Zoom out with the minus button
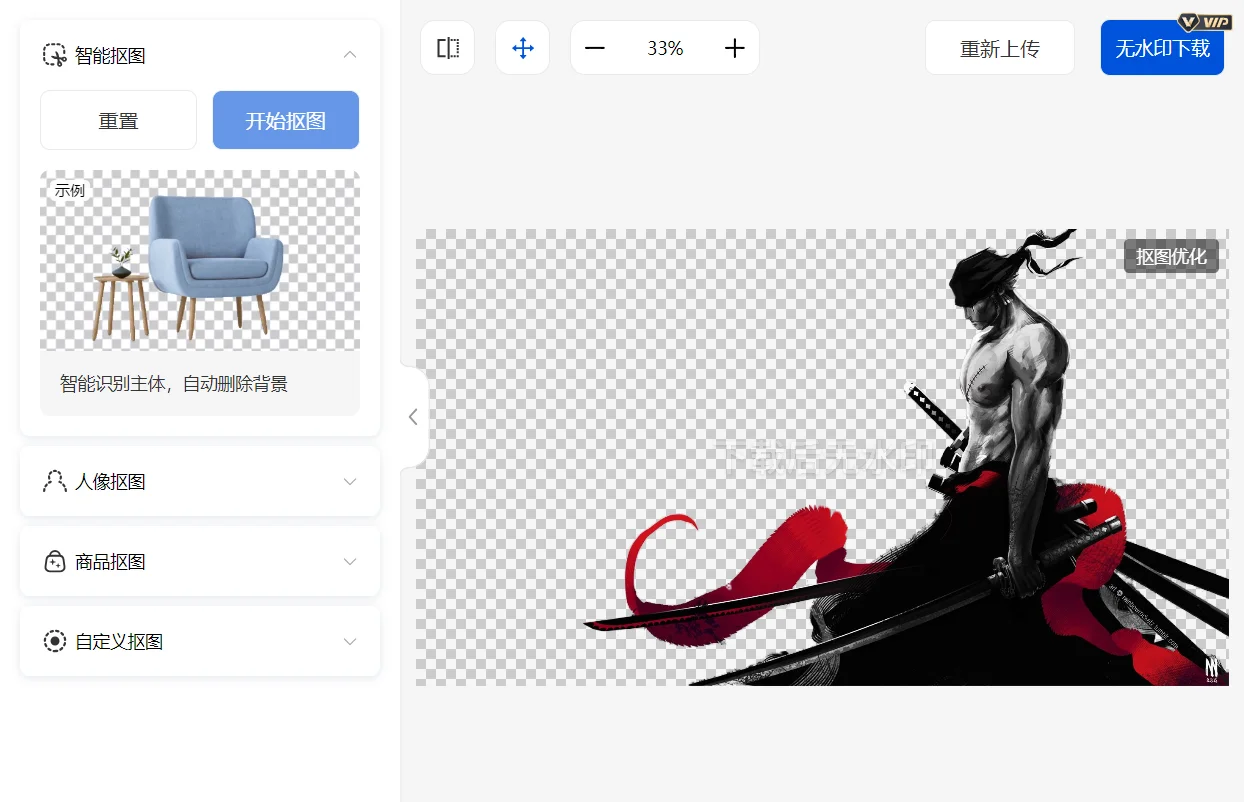Image resolution: width=1244 pixels, height=802 pixels. tap(595, 48)
